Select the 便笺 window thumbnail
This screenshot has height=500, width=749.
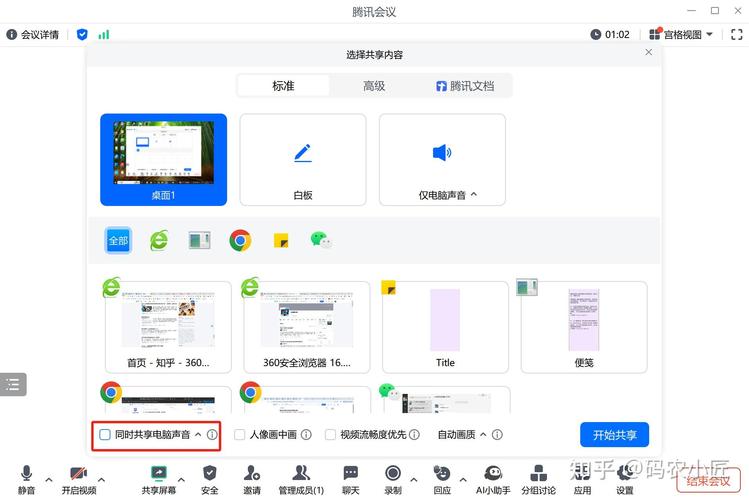[x=584, y=327]
